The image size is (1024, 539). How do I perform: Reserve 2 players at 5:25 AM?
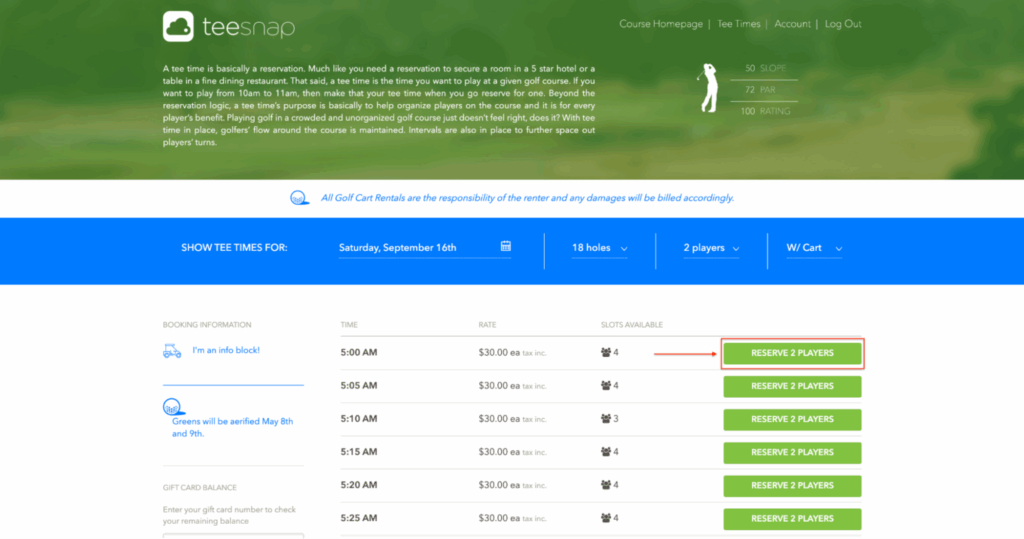792,519
